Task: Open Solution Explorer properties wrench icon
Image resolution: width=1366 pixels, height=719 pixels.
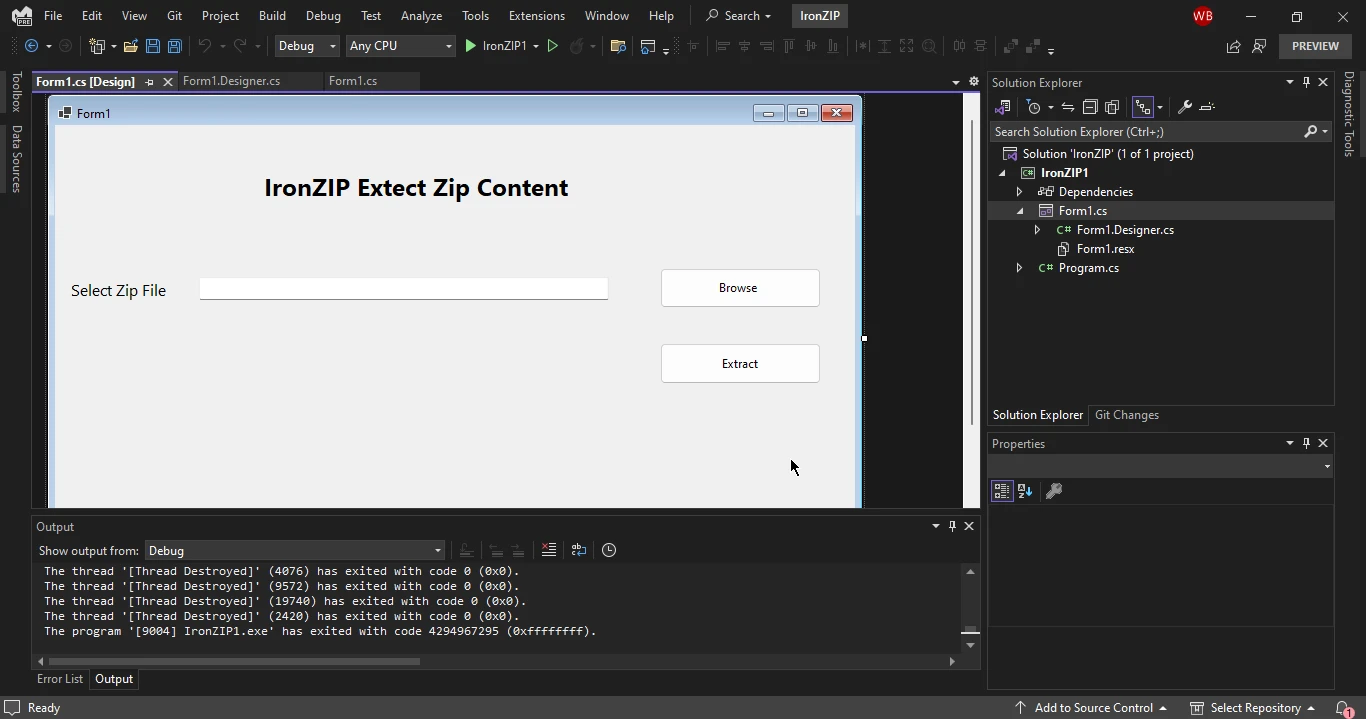Action: pyautogui.click(x=1184, y=107)
